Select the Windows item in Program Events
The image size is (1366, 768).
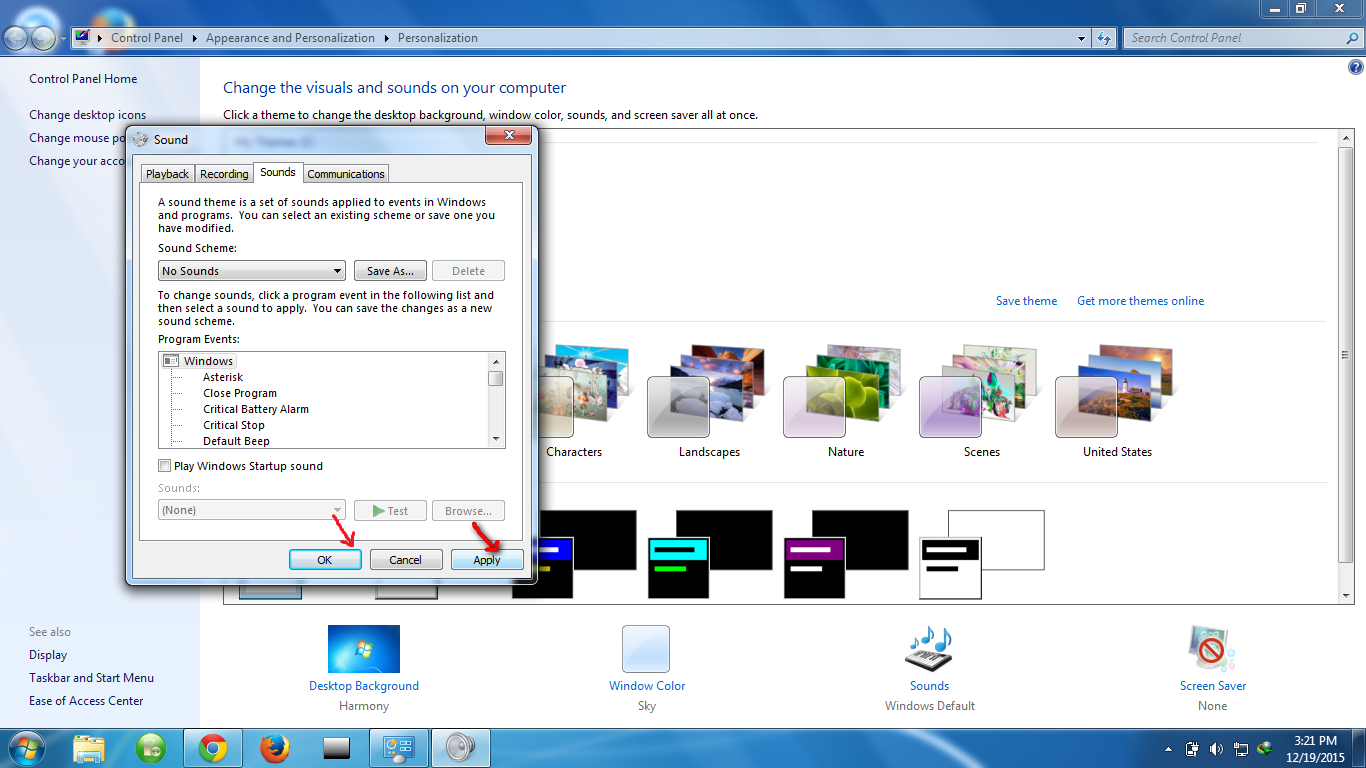208,361
